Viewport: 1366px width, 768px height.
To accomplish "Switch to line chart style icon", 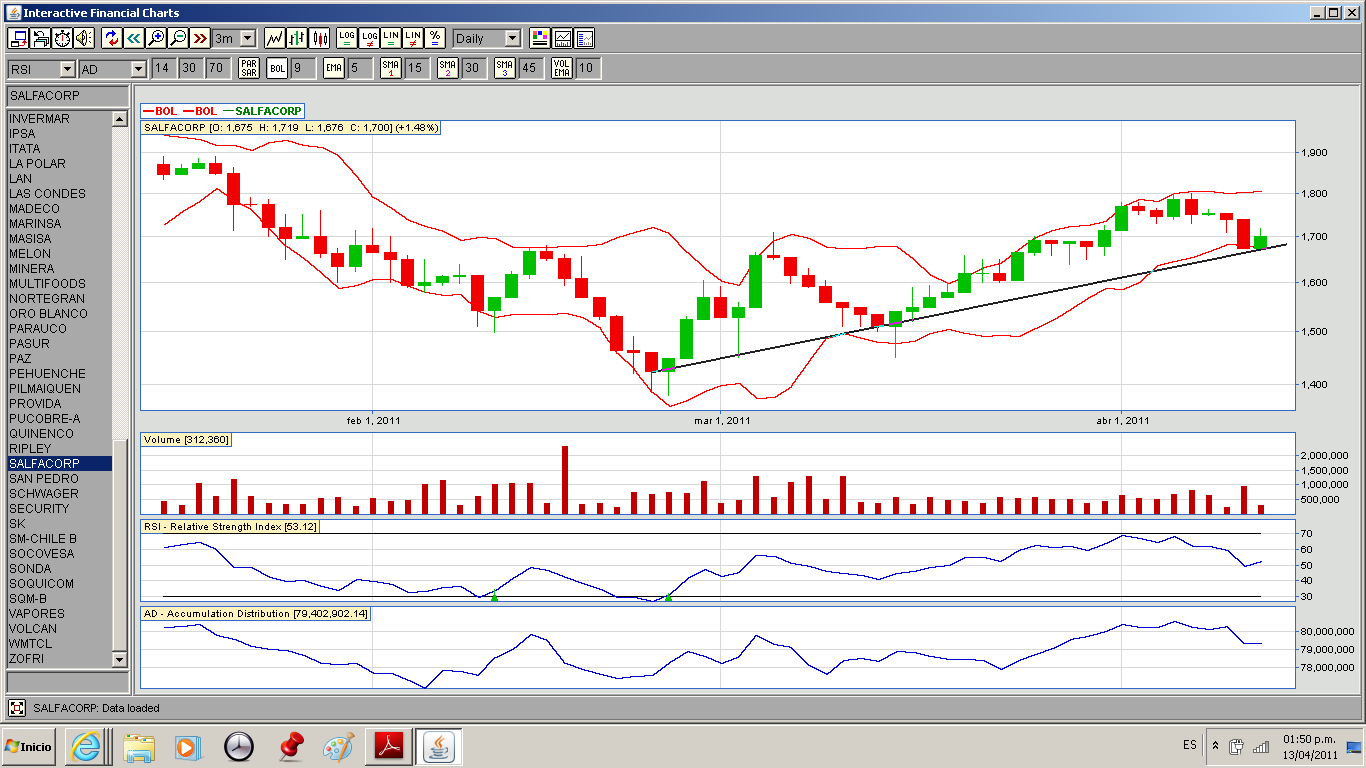I will click(x=275, y=38).
